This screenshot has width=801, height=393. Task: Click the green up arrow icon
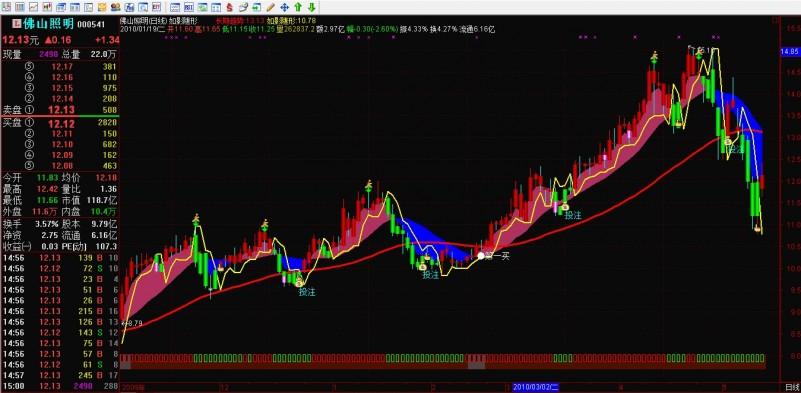pyautogui.click(x=298, y=7)
